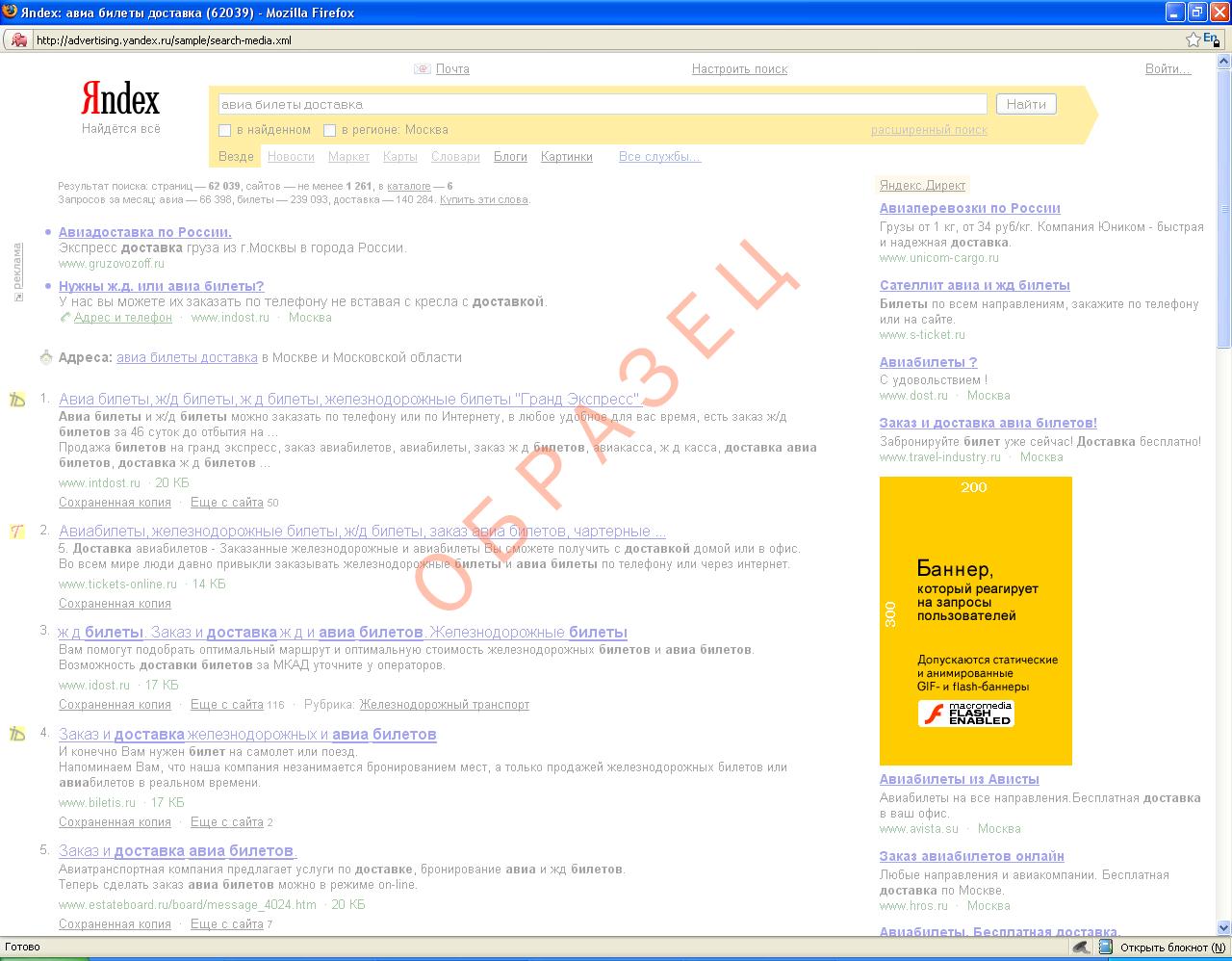
Task: Click the 'Купить эти слова' link
Action: (484, 200)
